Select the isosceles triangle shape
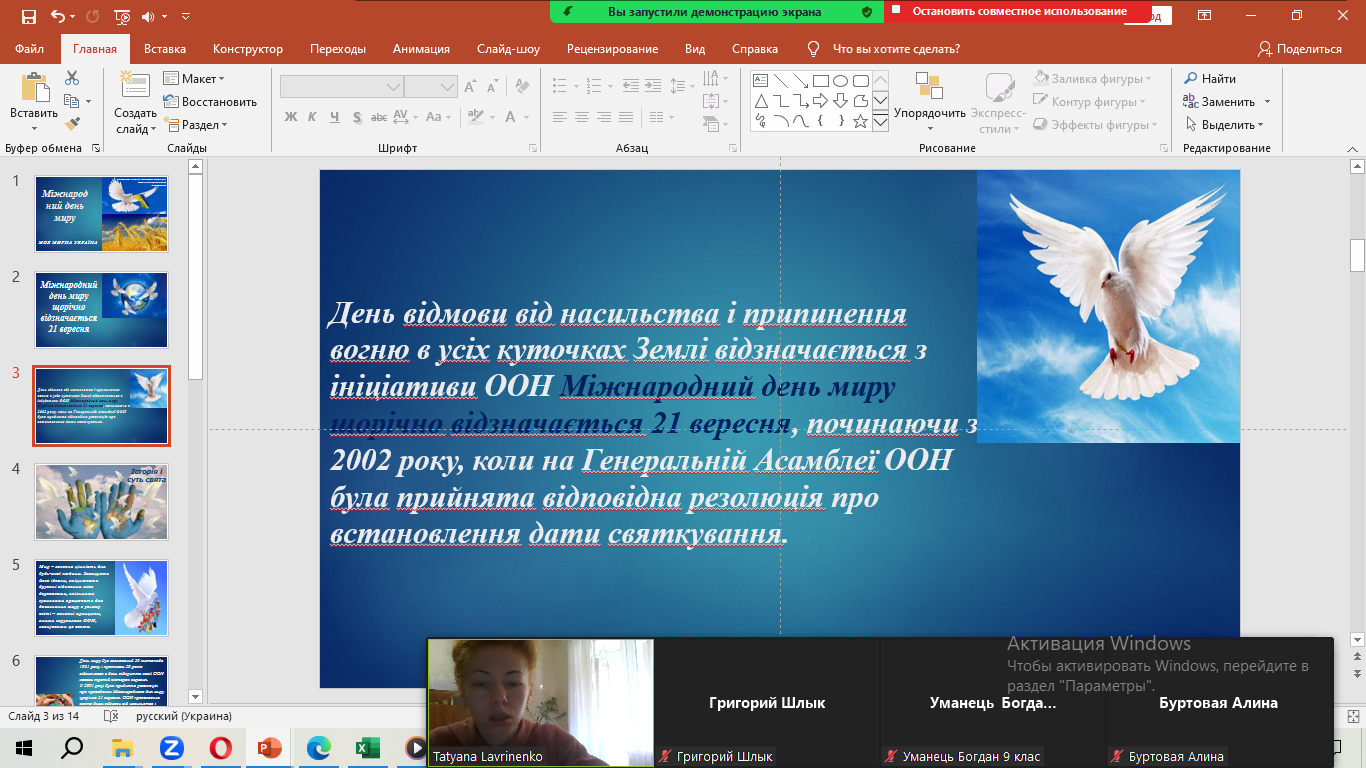This screenshot has height=768, width=1366. 761,101
